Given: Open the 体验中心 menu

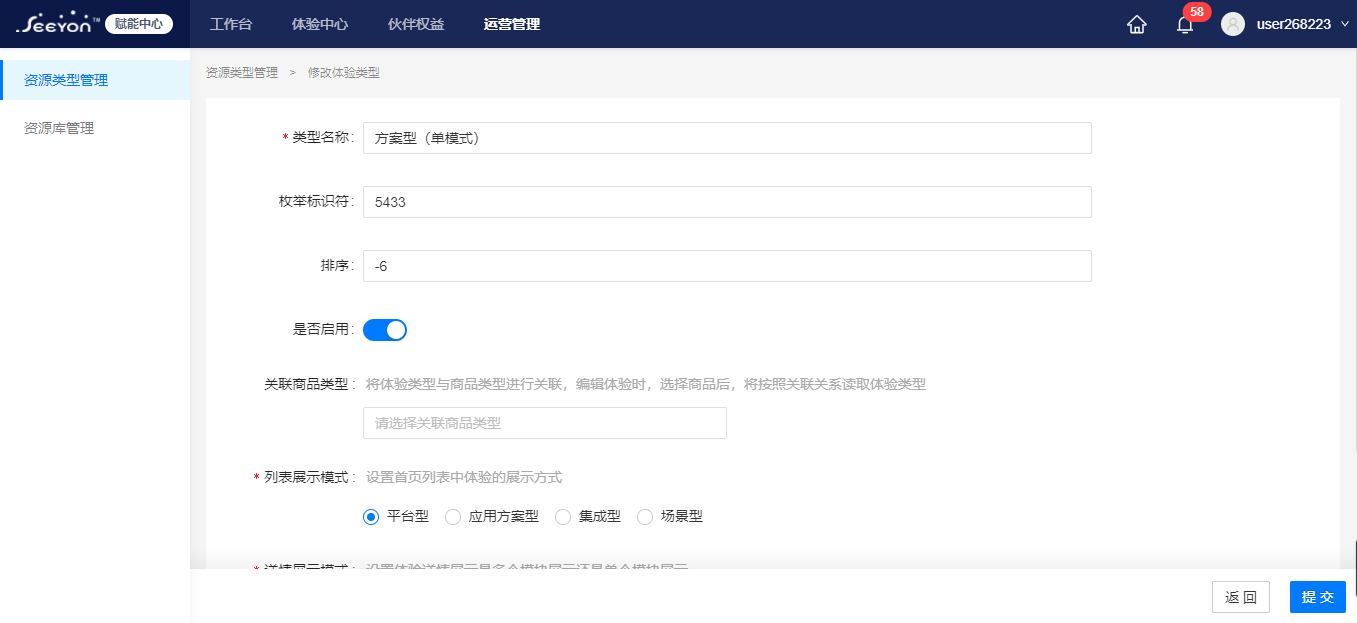Looking at the screenshot, I should (x=320, y=24).
